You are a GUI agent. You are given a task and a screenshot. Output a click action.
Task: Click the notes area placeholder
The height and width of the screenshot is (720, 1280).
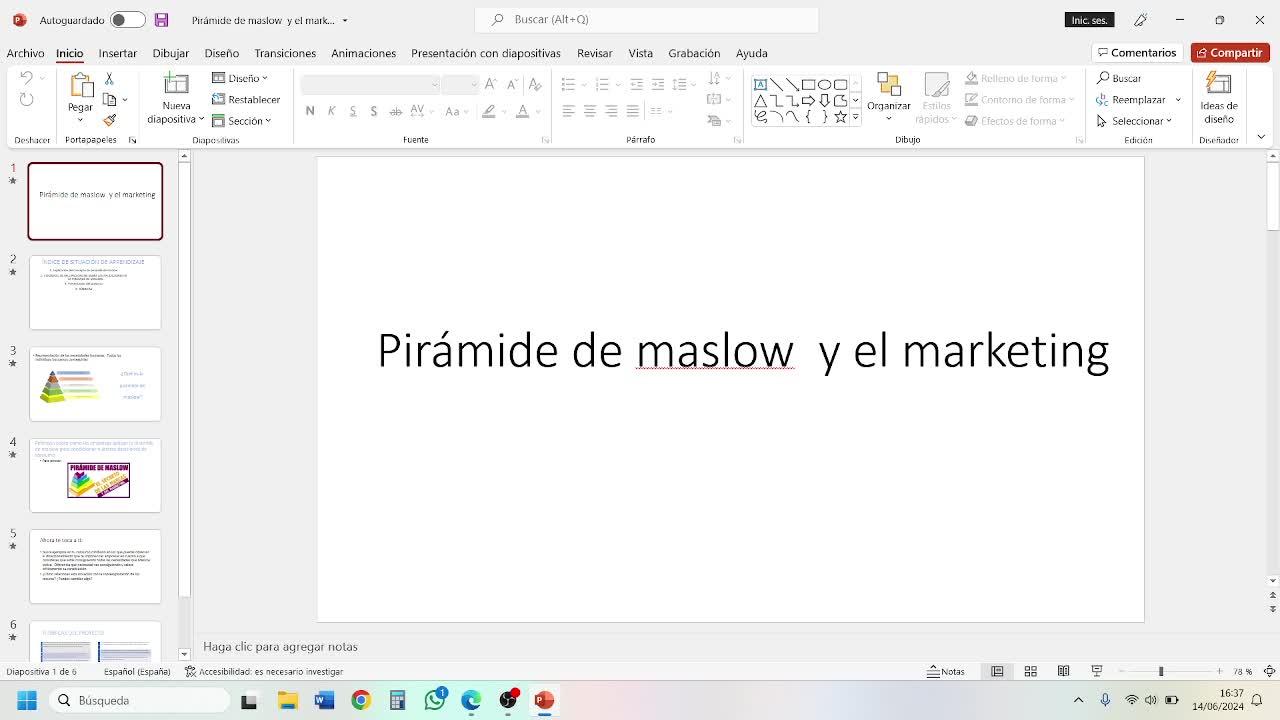280,647
